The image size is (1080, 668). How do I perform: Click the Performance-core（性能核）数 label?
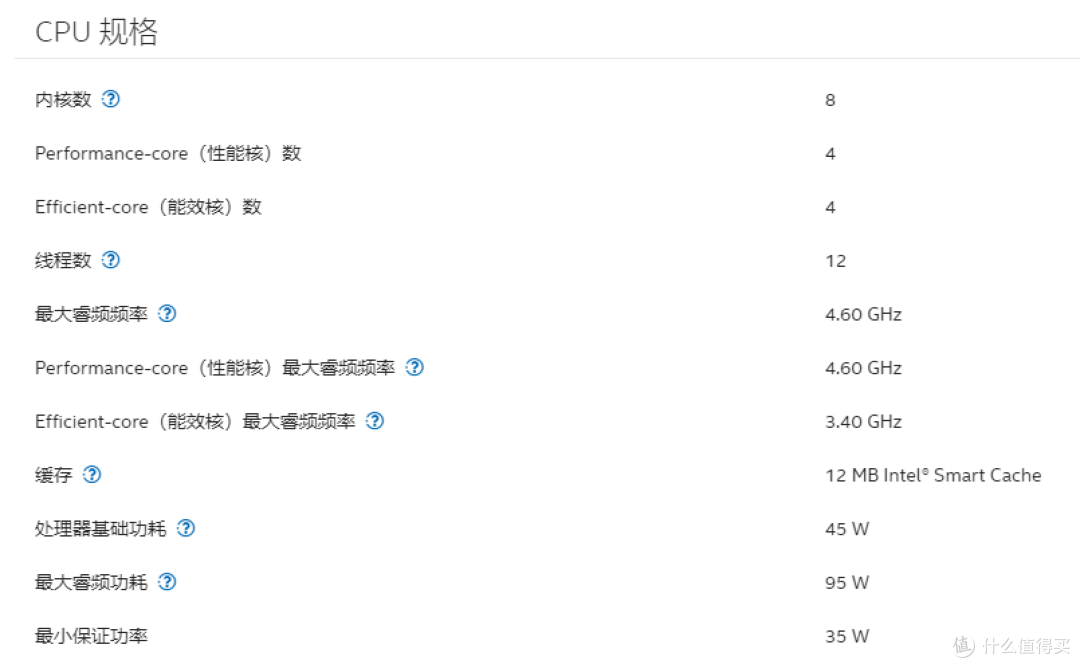click(x=168, y=153)
